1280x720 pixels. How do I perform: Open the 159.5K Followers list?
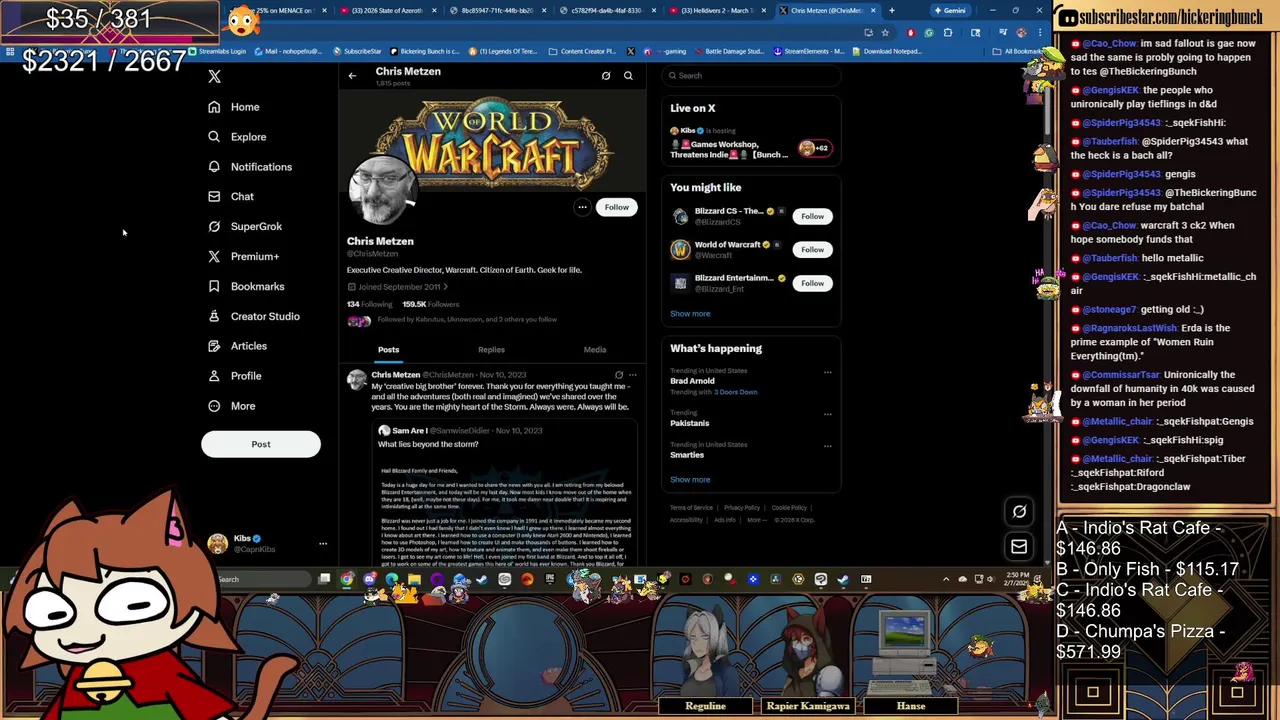[430, 304]
